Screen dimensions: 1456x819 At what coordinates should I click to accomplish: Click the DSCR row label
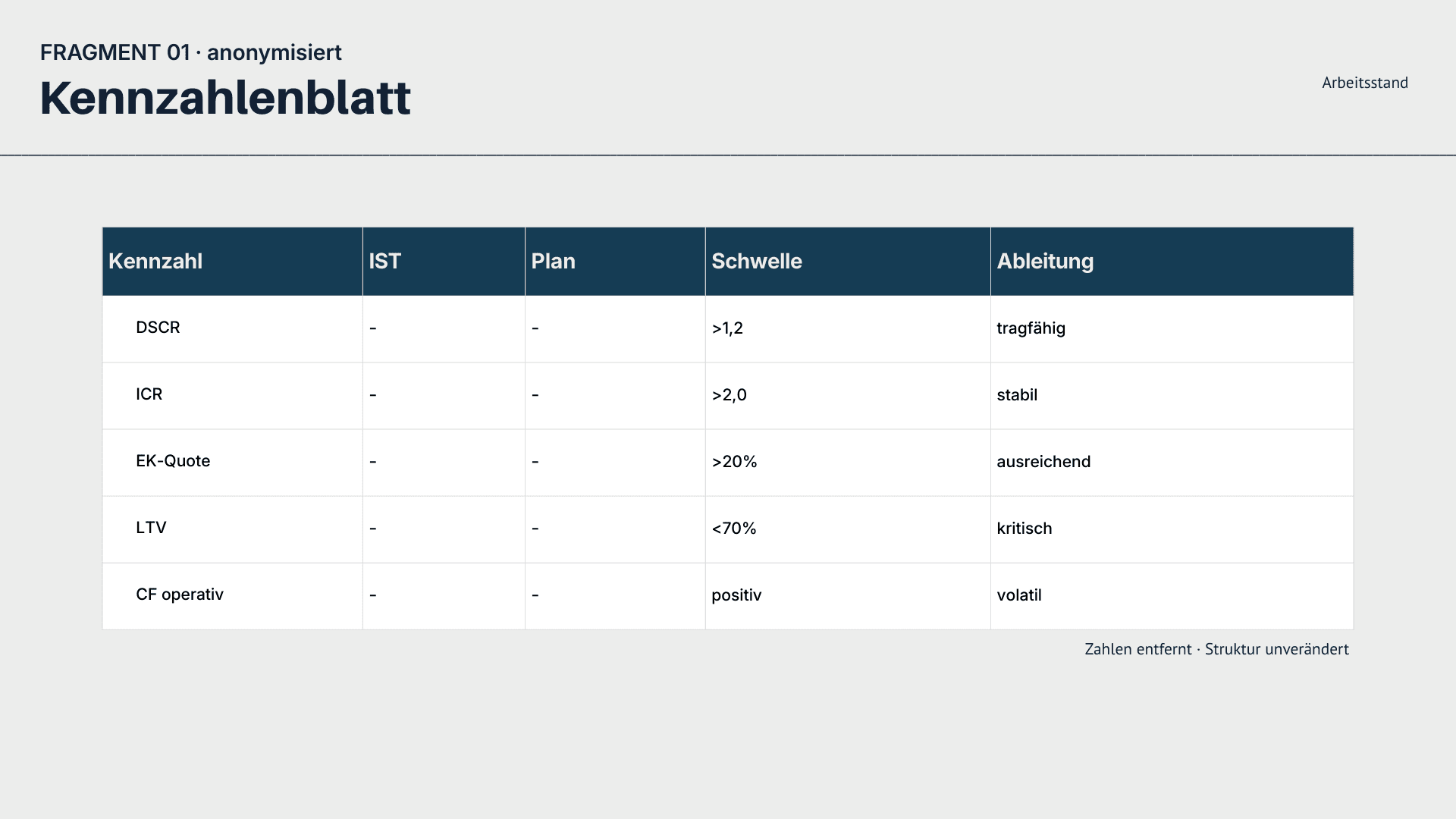158,328
